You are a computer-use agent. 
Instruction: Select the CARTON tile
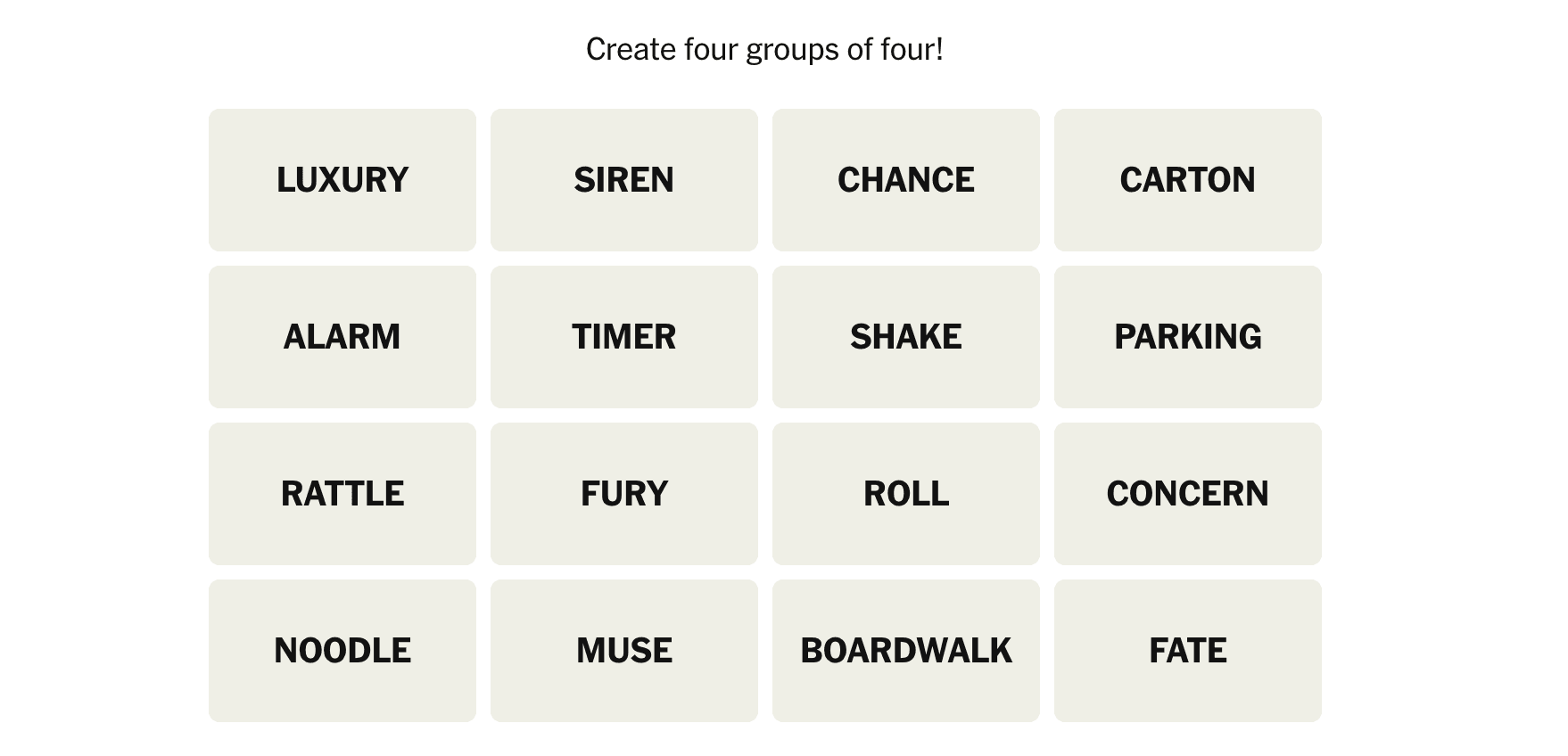coord(1188,180)
